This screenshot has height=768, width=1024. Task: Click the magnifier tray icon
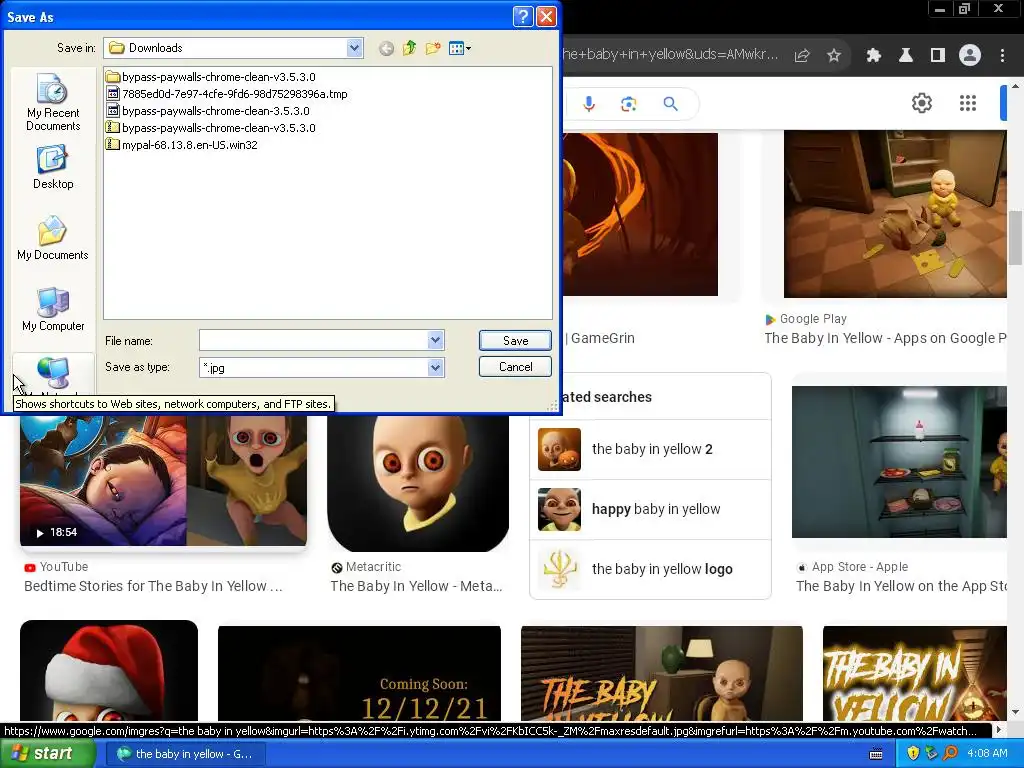950,753
